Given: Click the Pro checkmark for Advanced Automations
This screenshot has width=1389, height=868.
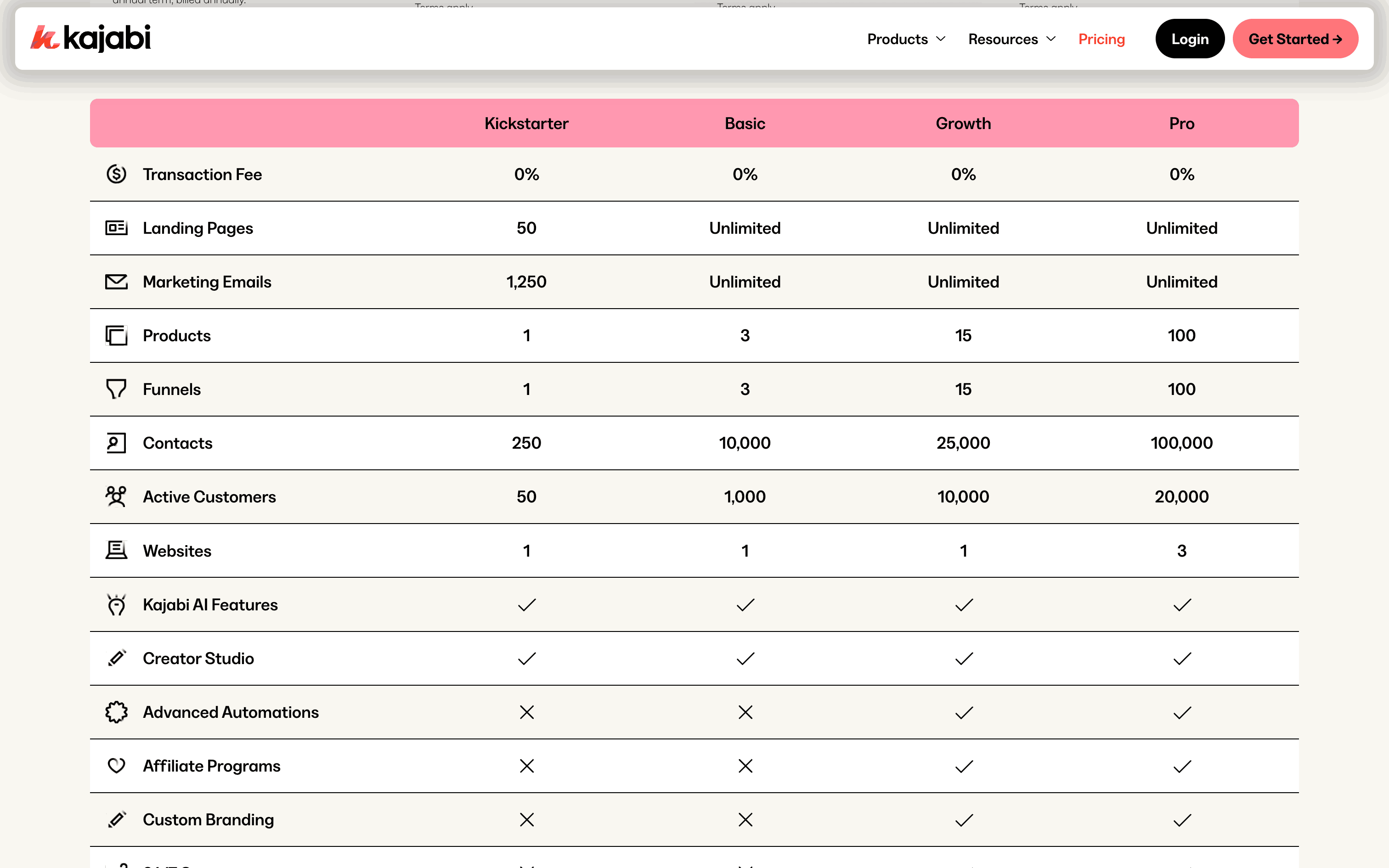Looking at the screenshot, I should 1181,712.
